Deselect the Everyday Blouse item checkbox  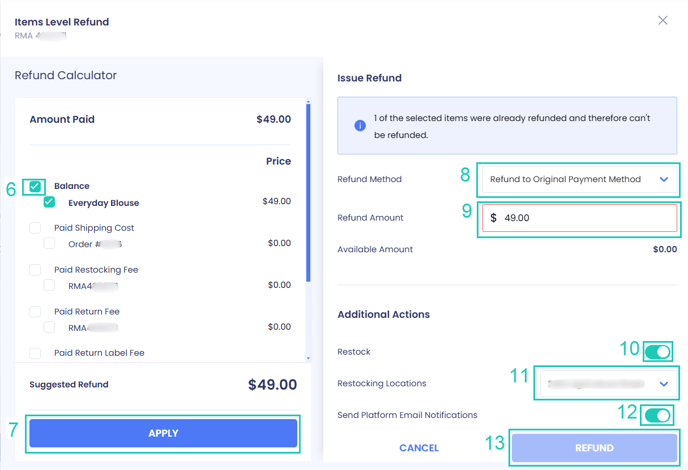tap(49, 202)
